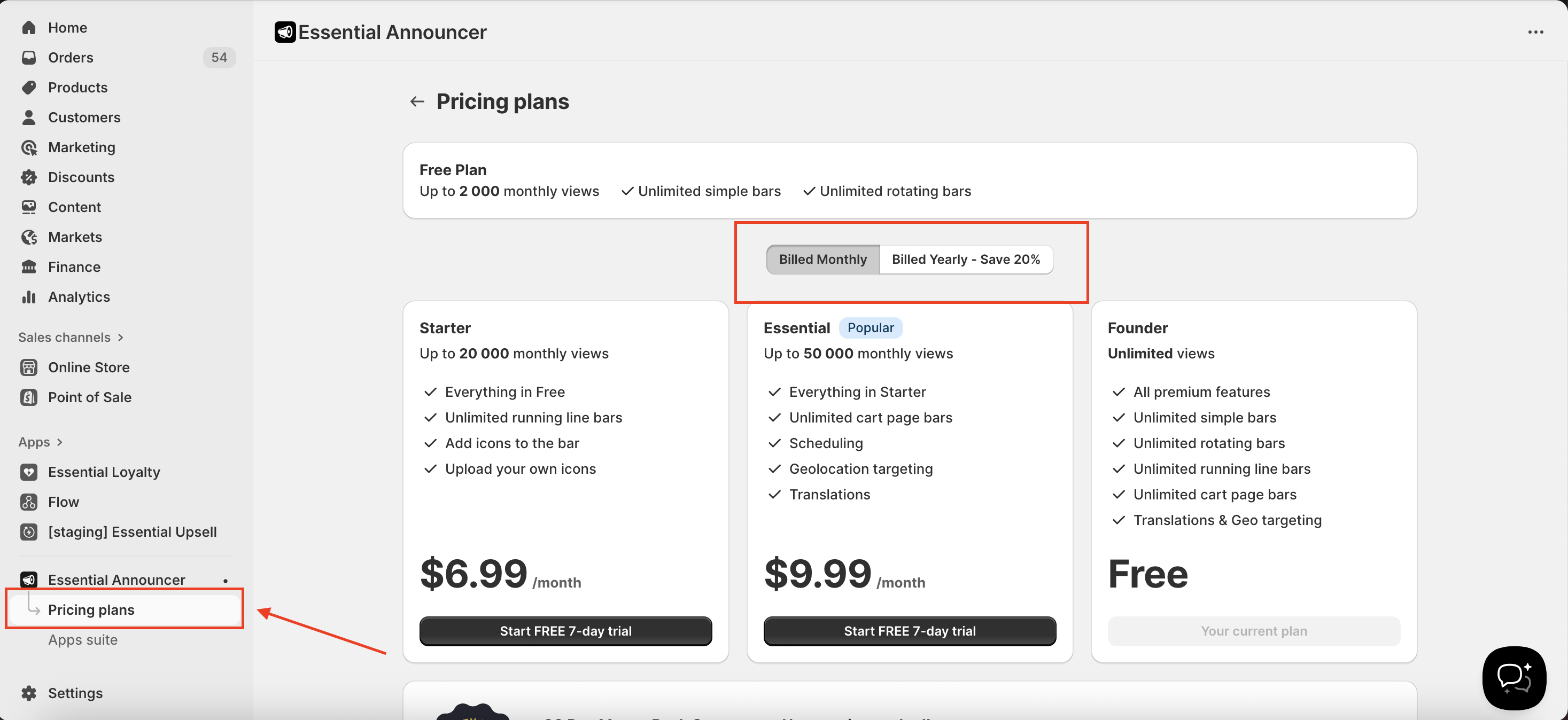Click the Online Store storefront icon
This screenshot has width=1568, height=720.
click(x=29, y=367)
